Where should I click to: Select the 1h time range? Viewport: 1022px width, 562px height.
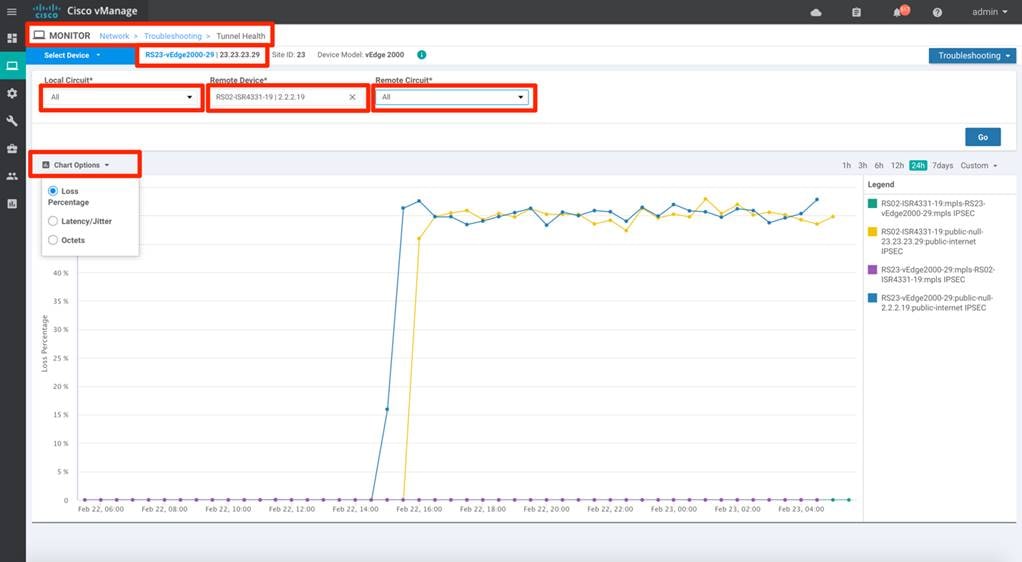pos(846,166)
